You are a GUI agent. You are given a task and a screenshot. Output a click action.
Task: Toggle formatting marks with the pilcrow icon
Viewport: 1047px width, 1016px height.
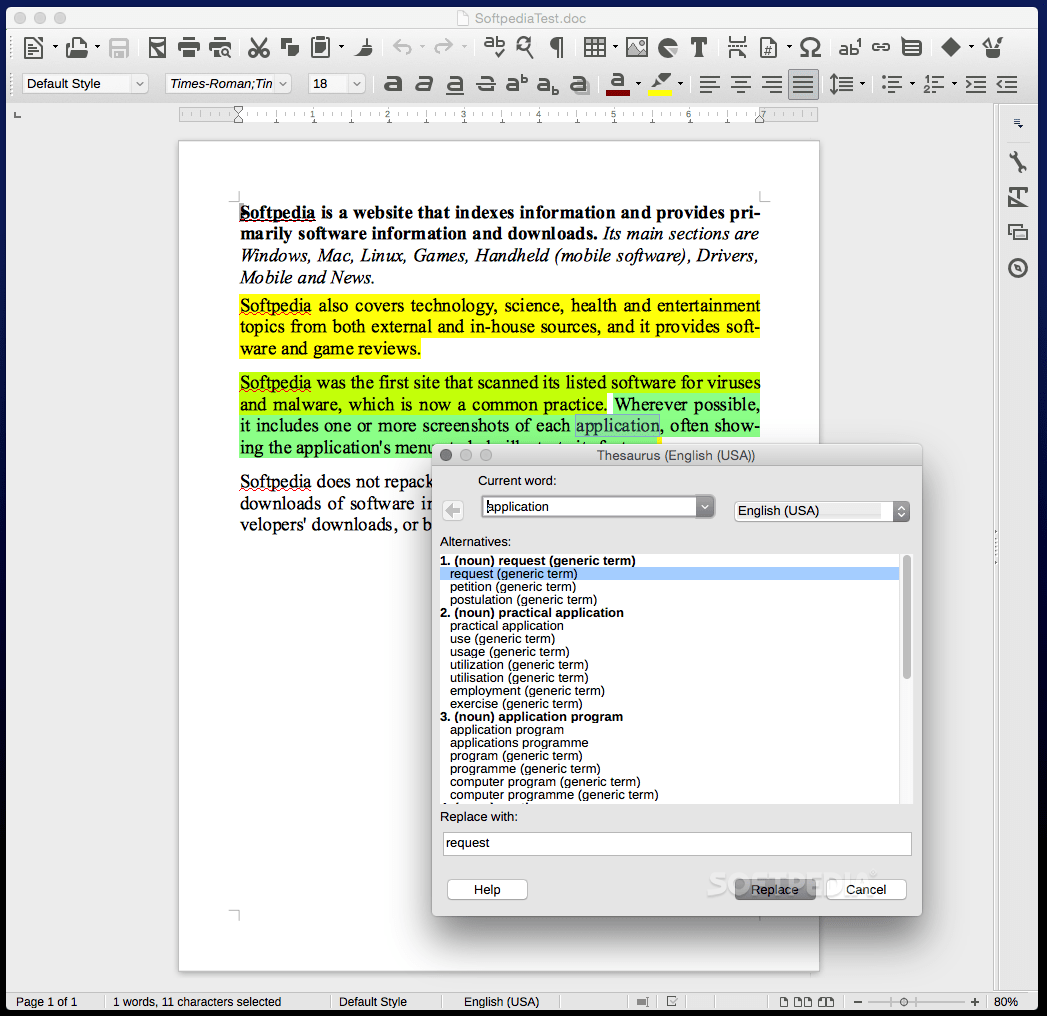coord(556,47)
